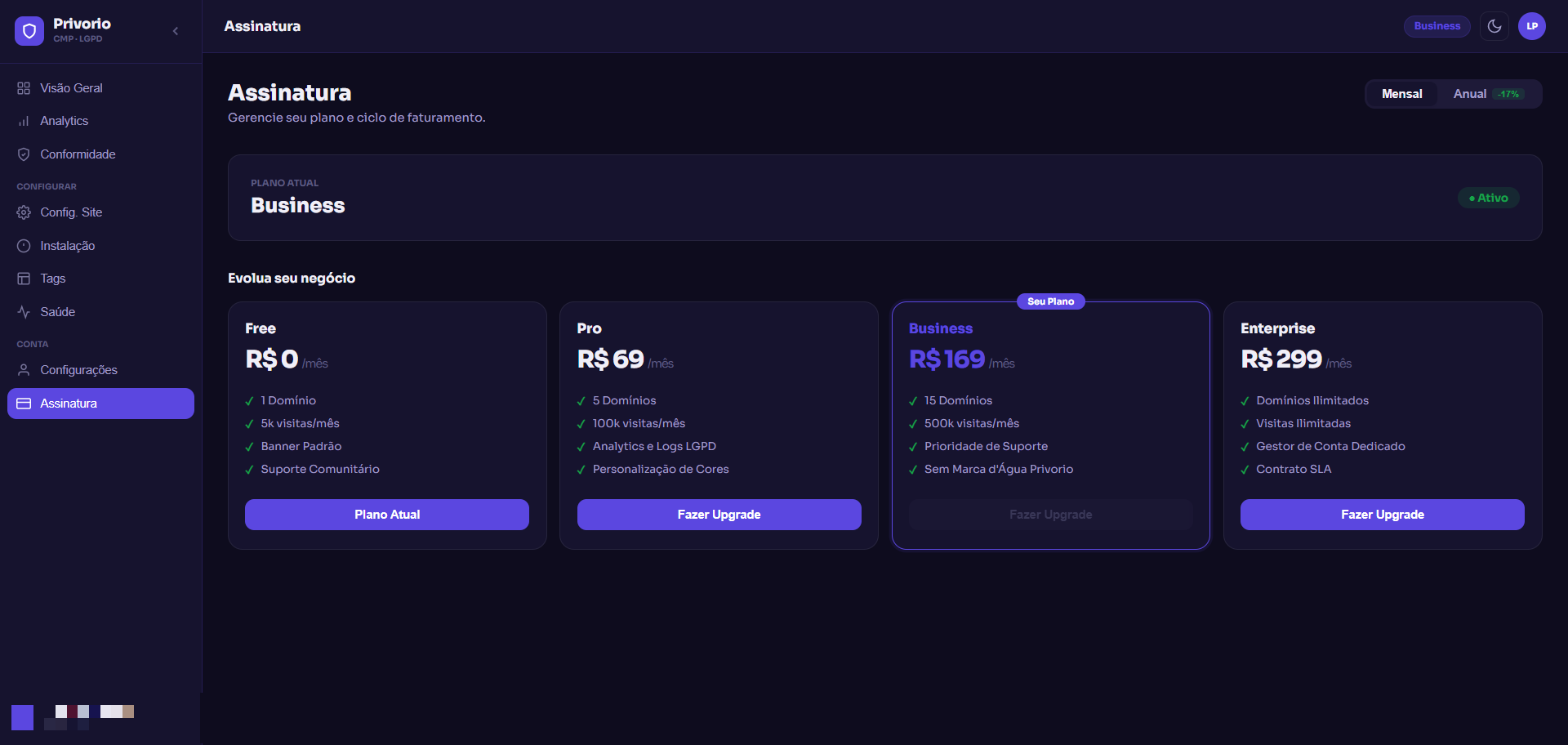
Task: Click Fazer Upgrade on the Enterprise card
Action: tap(1383, 515)
